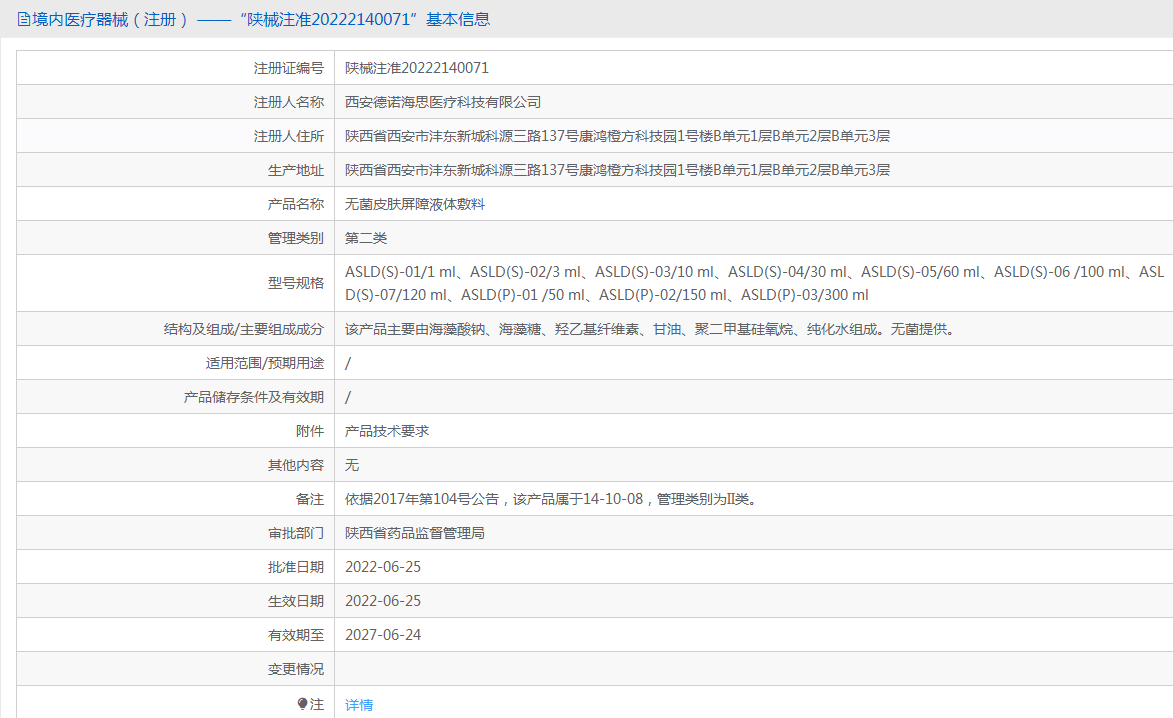The image size is (1173, 718).
Task: Select registration number 陕械注准20222140071 value
Action: (x=417, y=68)
